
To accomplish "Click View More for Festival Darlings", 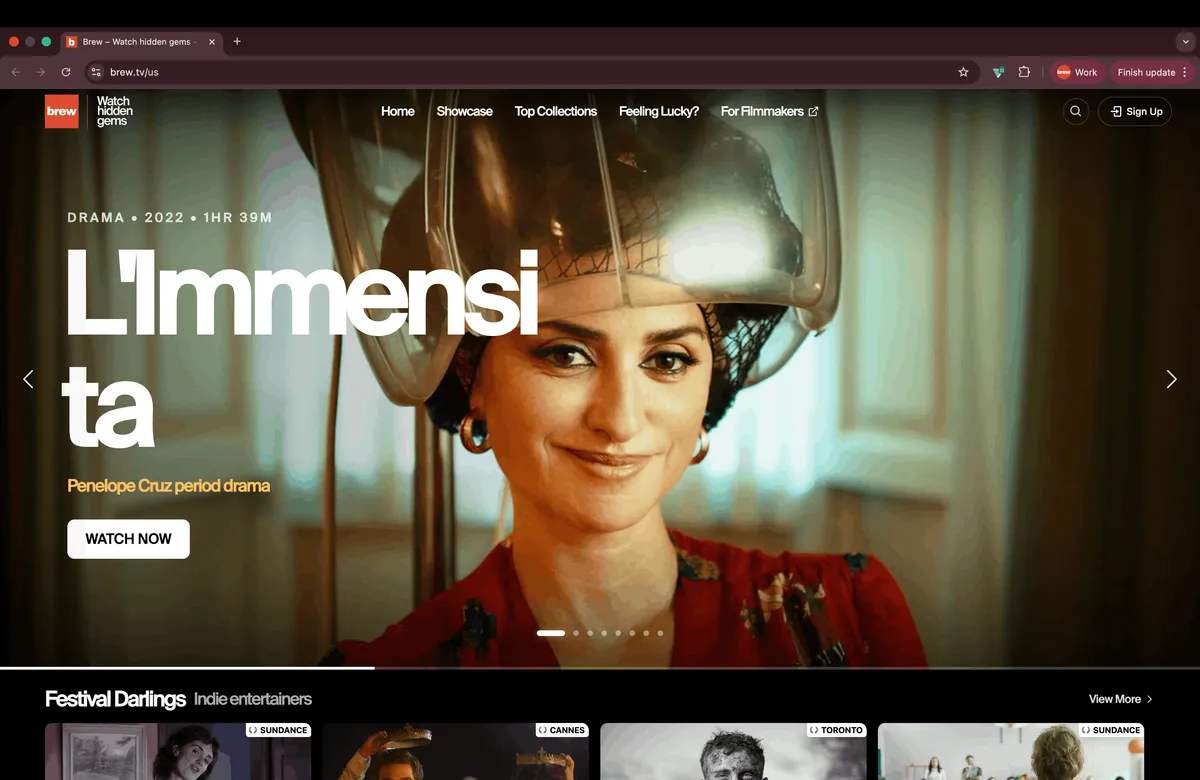I will click(x=1121, y=699).
